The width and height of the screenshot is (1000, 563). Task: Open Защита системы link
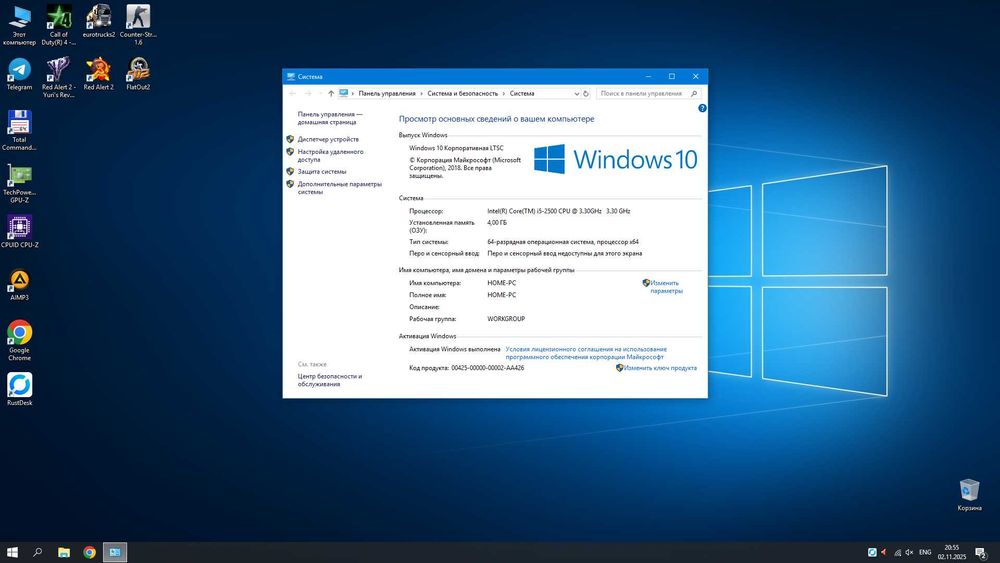[321, 172]
